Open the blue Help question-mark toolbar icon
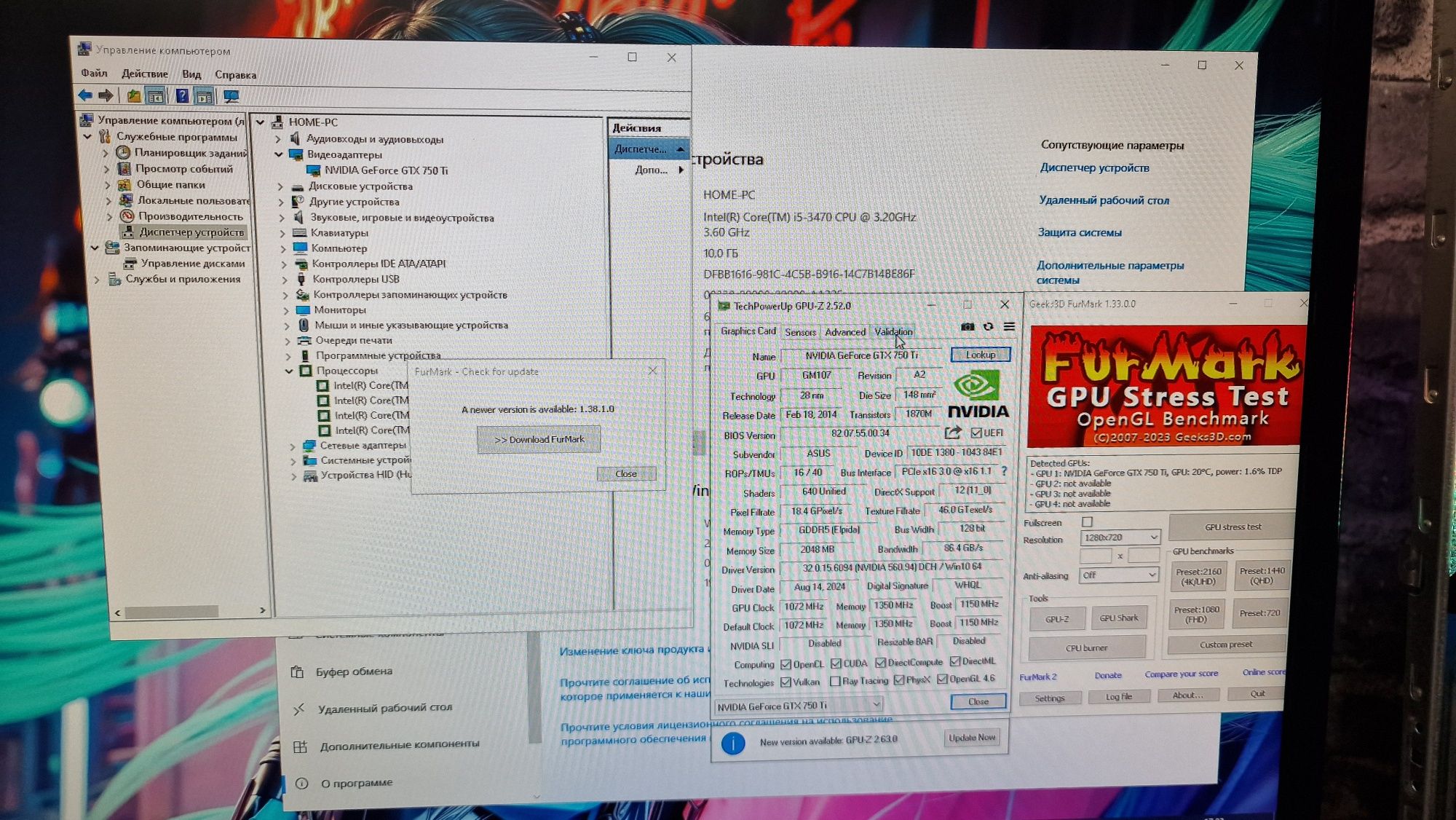The image size is (1456, 820). click(182, 96)
